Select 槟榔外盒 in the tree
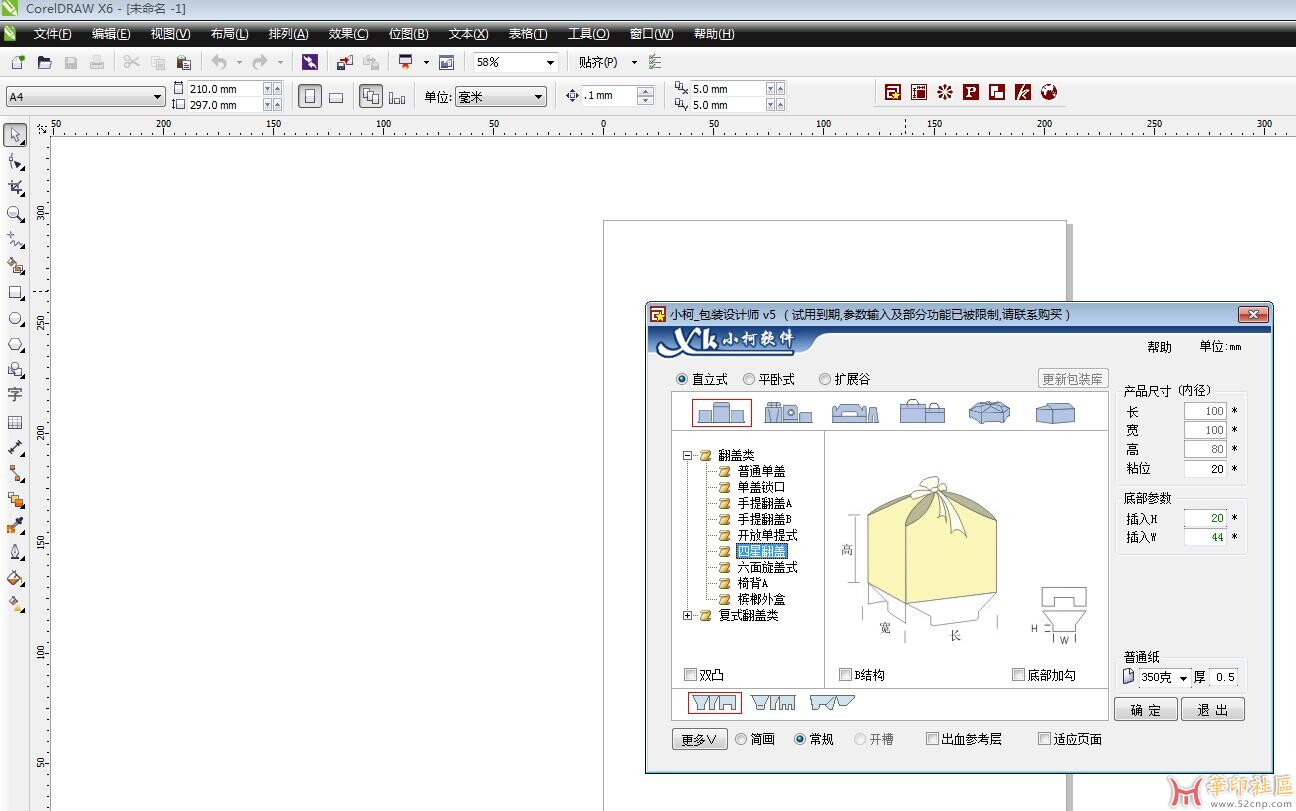Viewport: 1296px width, 811px height. point(761,599)
